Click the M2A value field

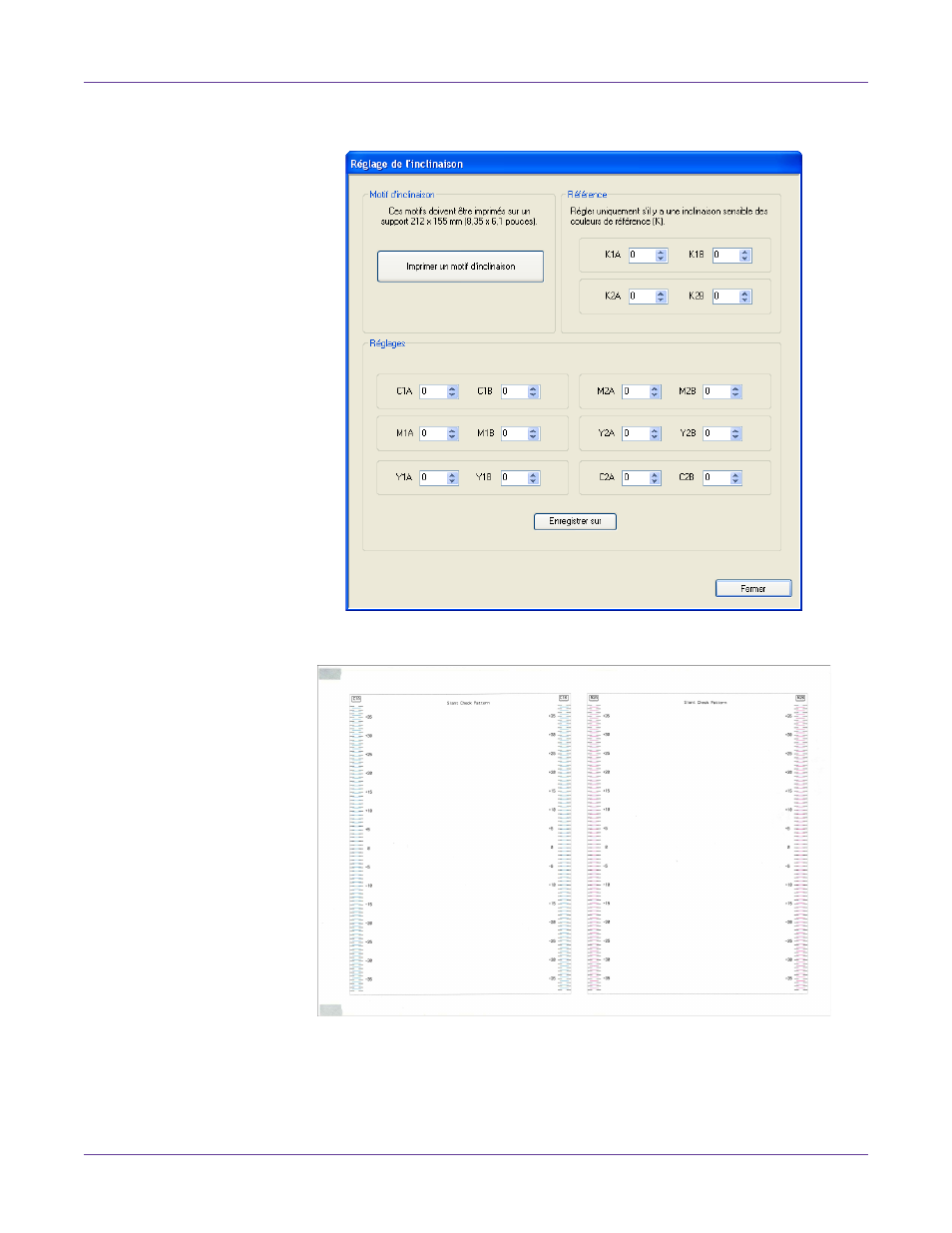click(636, 391)
